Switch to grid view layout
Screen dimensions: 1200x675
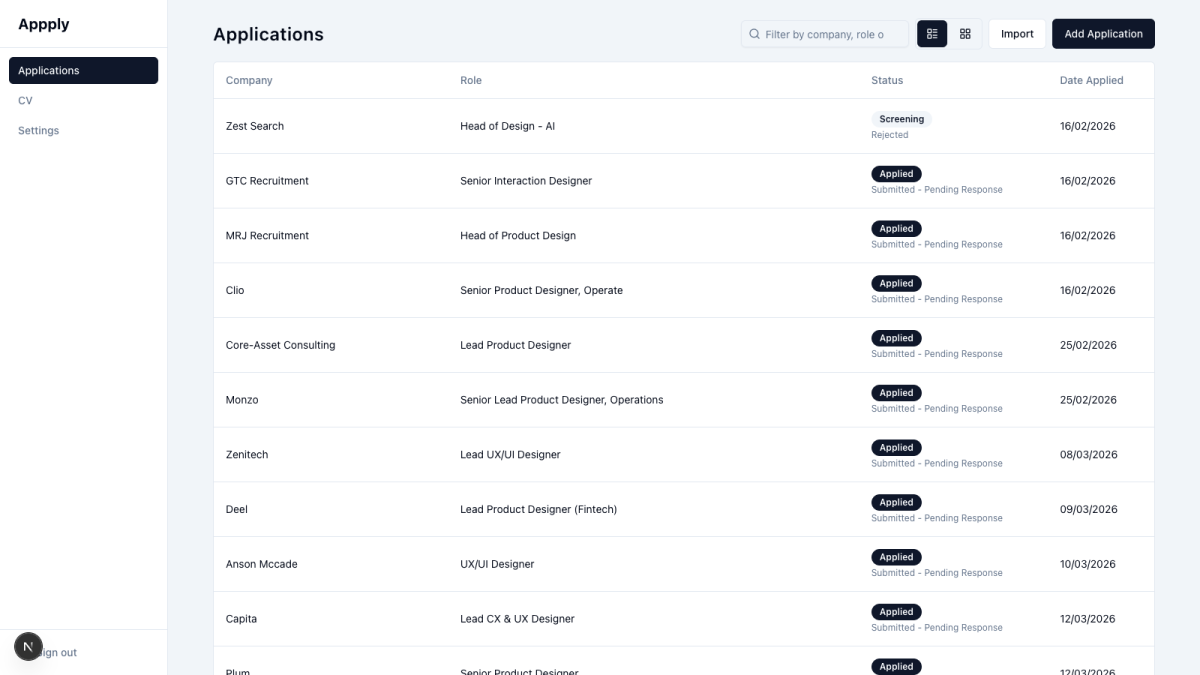[x=965, y=34]
